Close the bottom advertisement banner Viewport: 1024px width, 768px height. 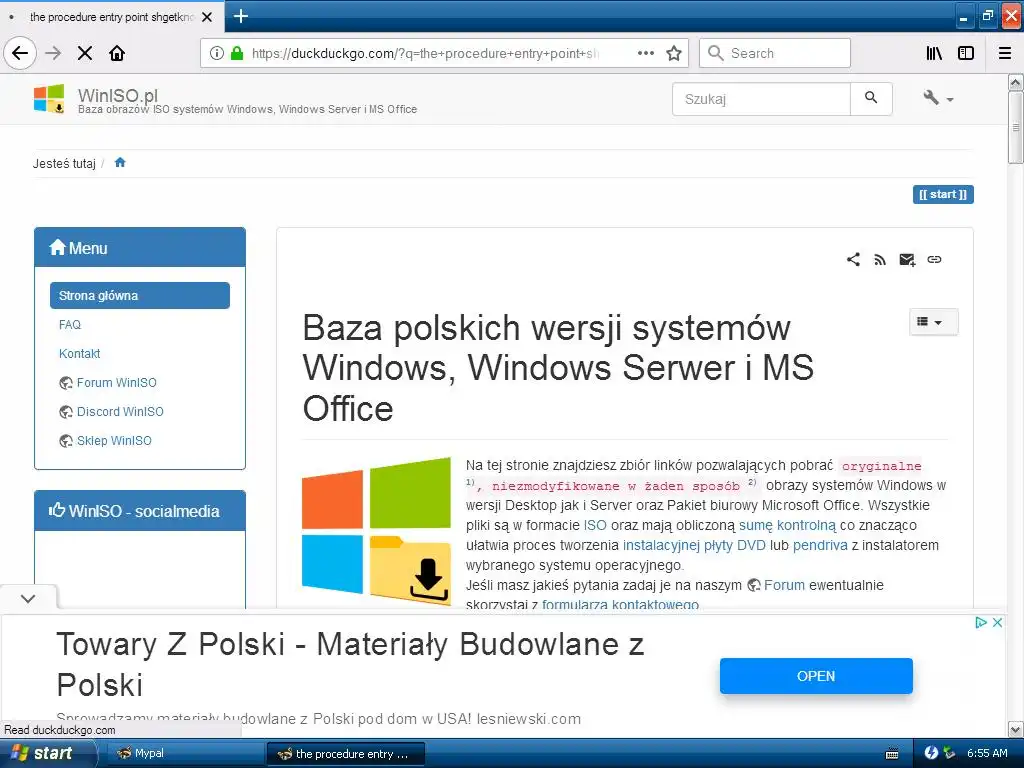(997, 622)
